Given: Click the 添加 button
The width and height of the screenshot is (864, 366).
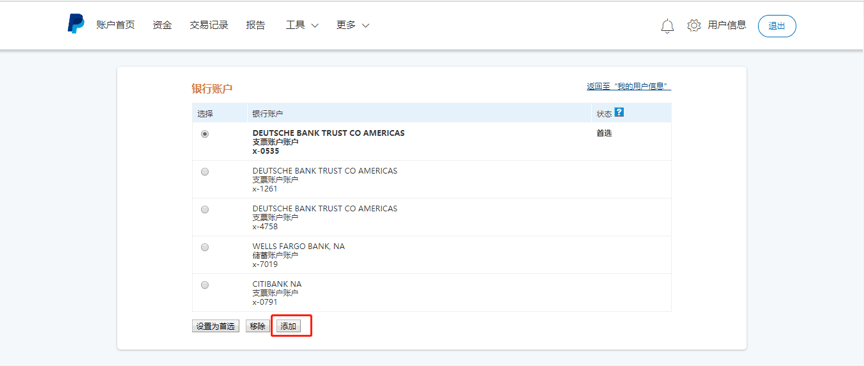Looking at the screenshot, I should [x=288, y=326].
